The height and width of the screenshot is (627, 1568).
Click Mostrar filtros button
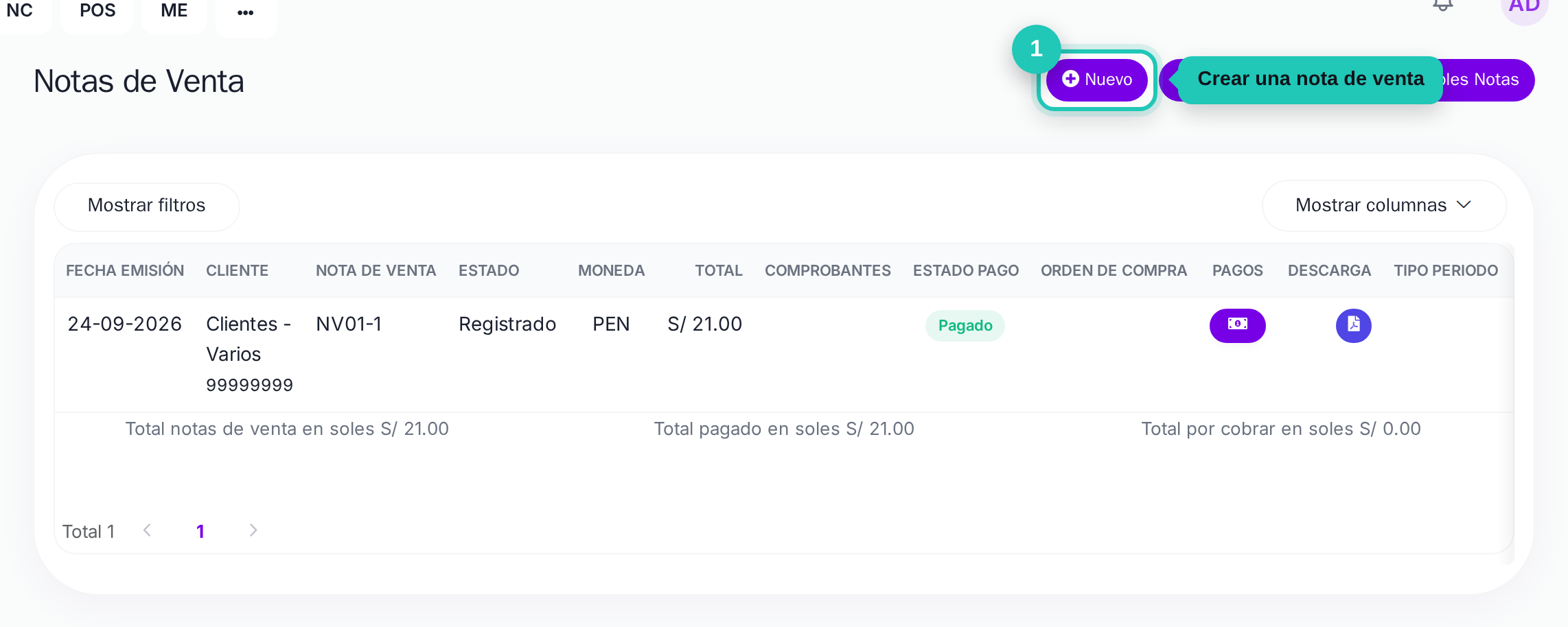click(147, 206)
